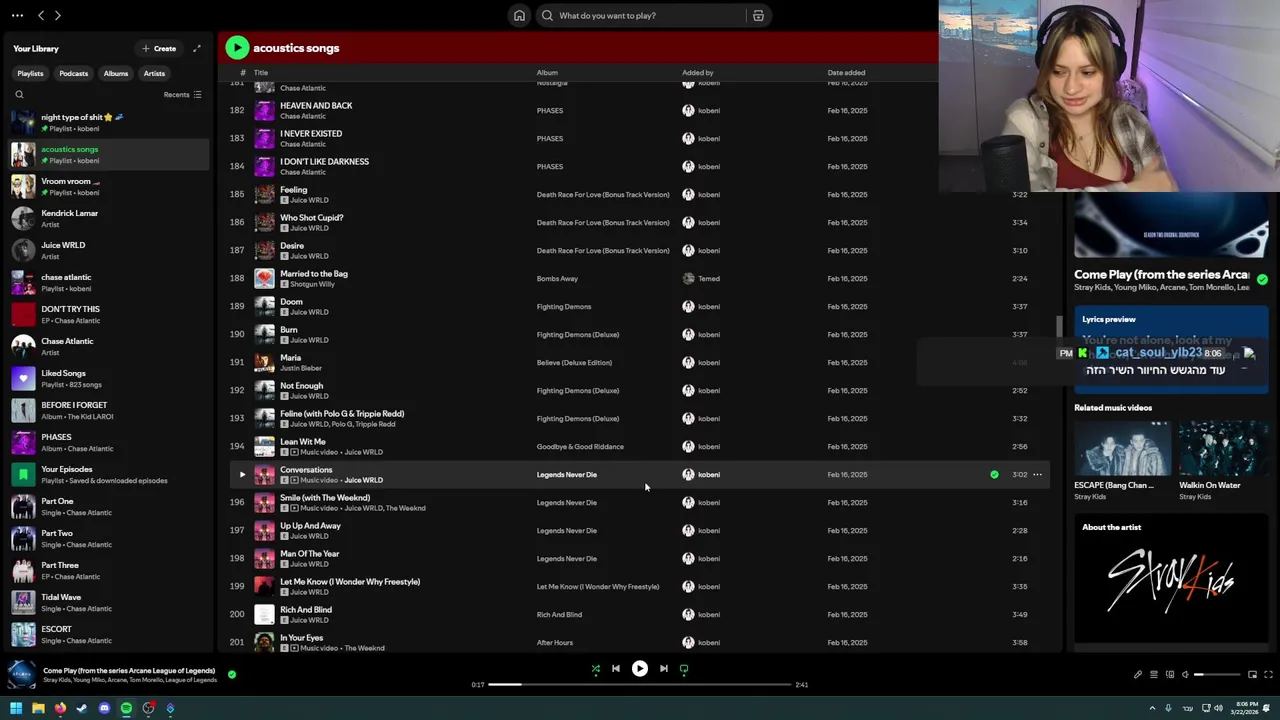
Task: Click the now playing album art thumbnail
Action: [x=21, y=675]
